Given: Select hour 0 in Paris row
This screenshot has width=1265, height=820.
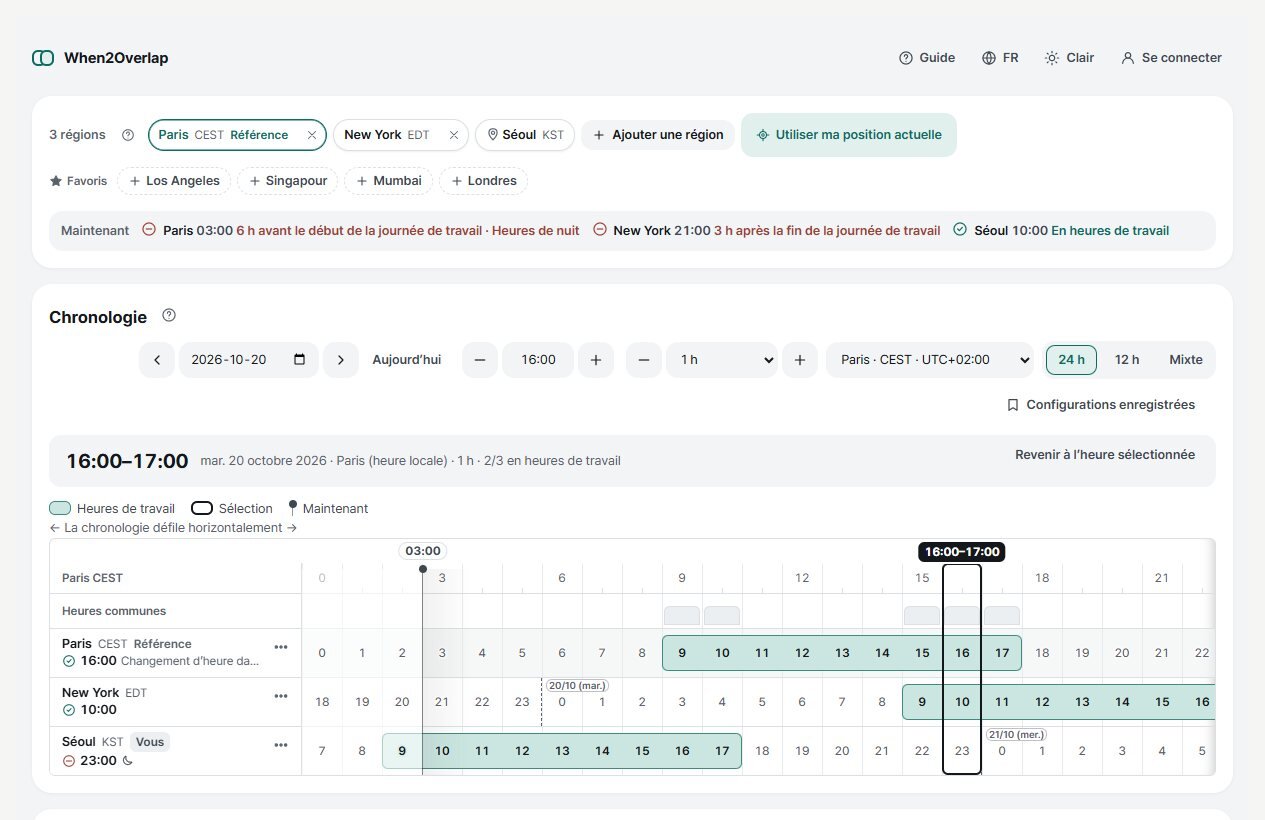Looking at the screenshot, I should 322,653.
